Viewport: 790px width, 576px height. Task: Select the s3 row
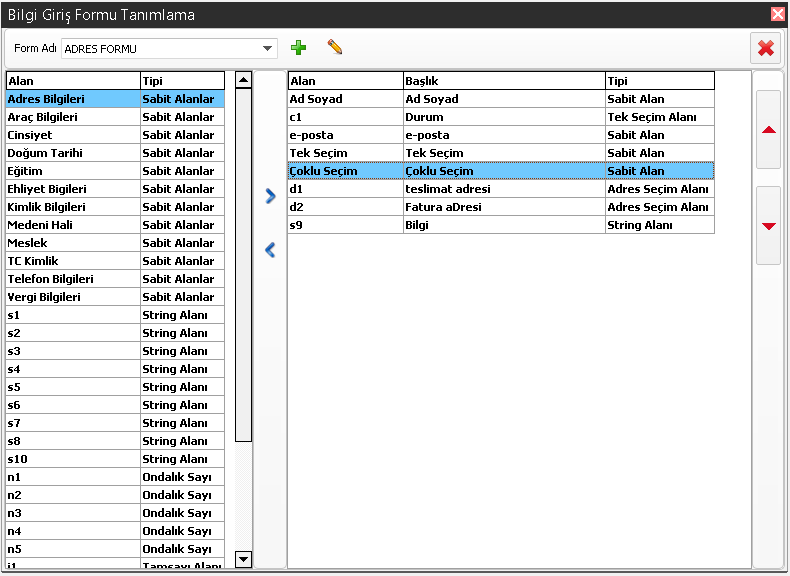(x=115, y=351)
